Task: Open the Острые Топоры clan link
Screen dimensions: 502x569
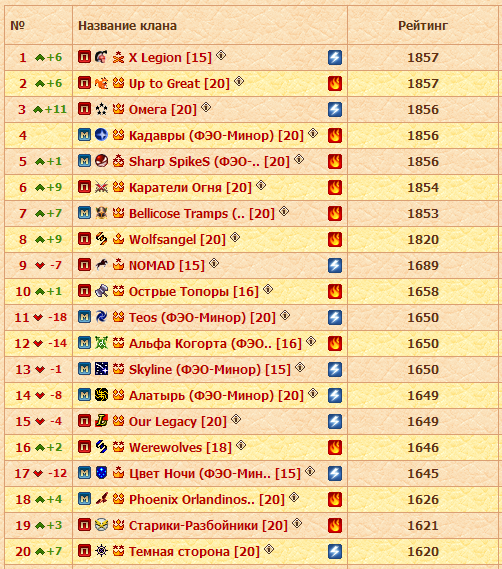Action: (194, 292)
